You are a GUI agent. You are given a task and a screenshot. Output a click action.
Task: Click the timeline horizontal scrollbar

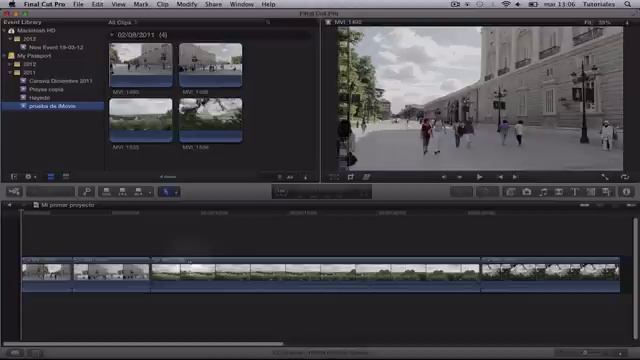(143, 344)
